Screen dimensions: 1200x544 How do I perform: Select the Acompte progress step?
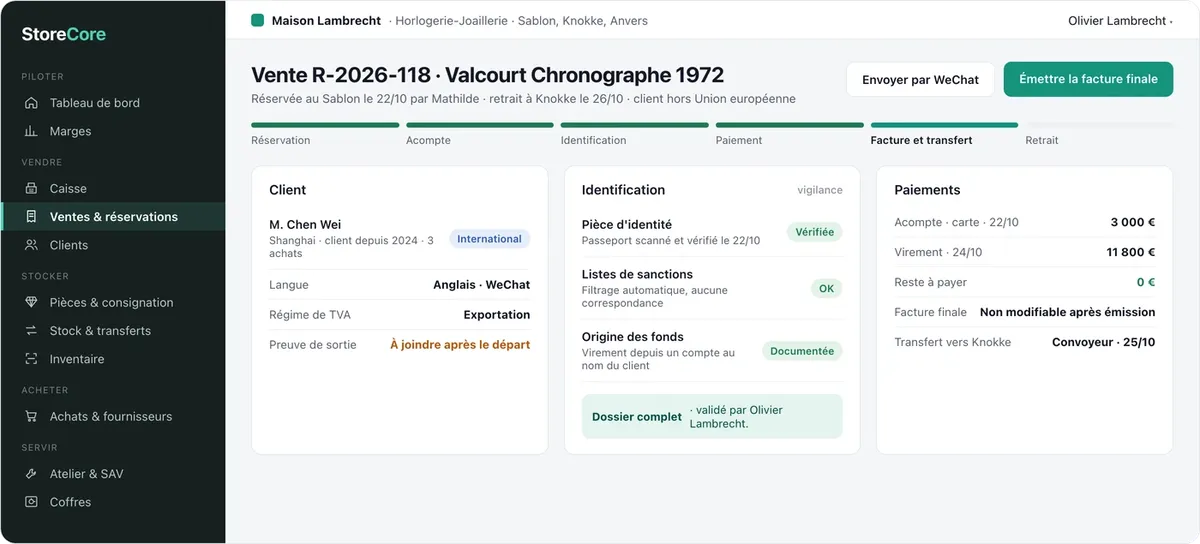click(480, 134)
